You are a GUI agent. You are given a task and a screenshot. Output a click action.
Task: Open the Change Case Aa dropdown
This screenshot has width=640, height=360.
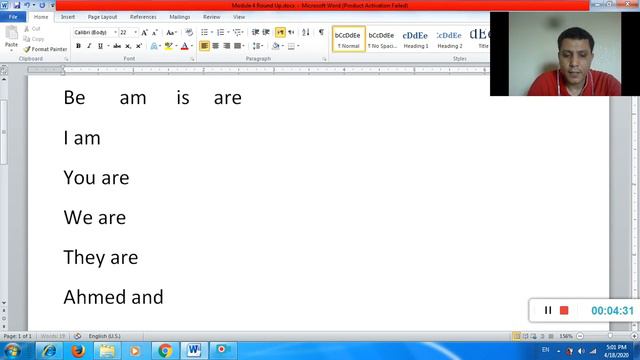click(171, 32)
